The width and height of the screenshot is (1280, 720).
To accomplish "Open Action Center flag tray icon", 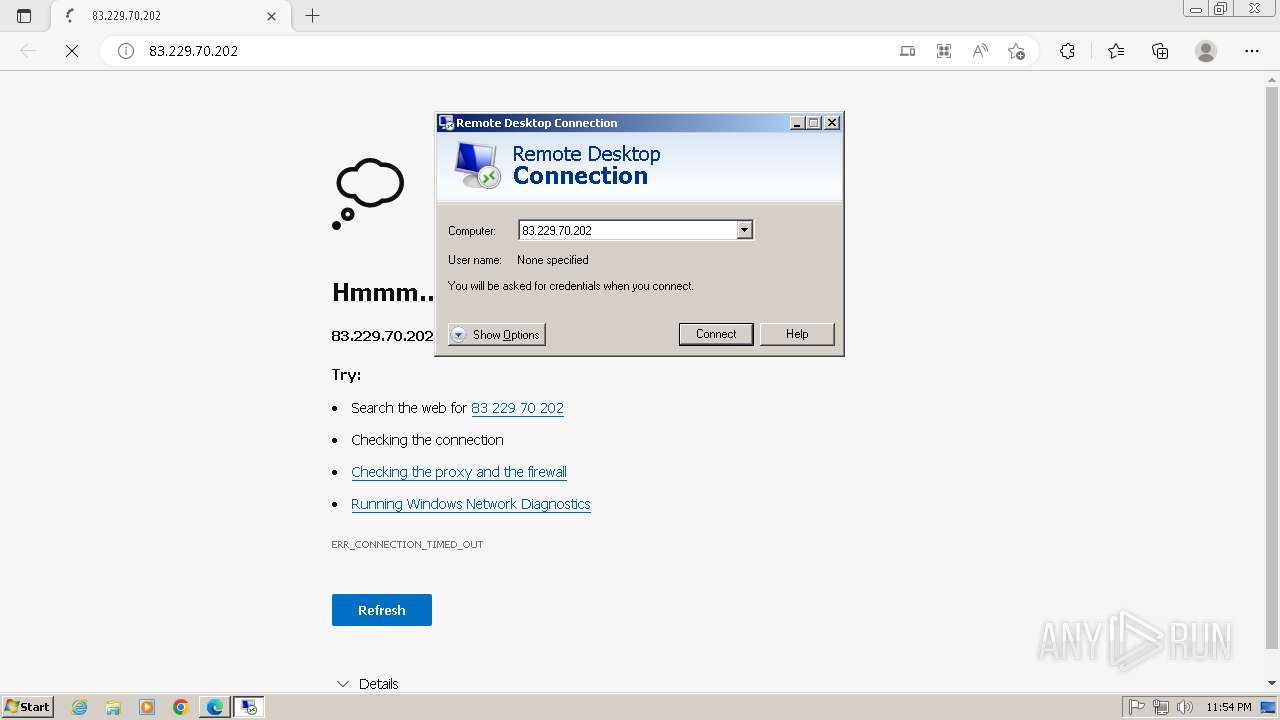I will [x=1137, y=707].
